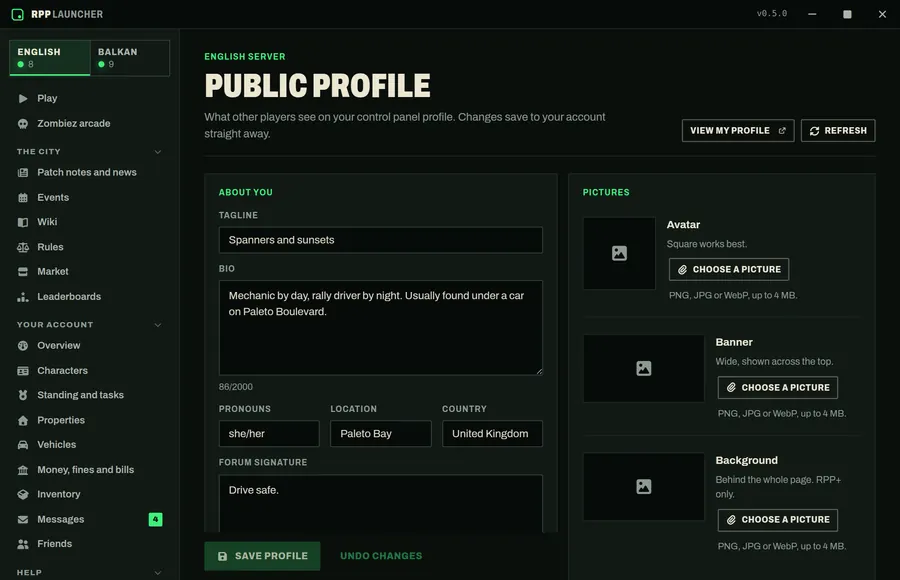The height and width of the screenshot is (580, 900).
Task: Click the Characters ID card icon
Action: pyautogui.click(x=23, y=371)
